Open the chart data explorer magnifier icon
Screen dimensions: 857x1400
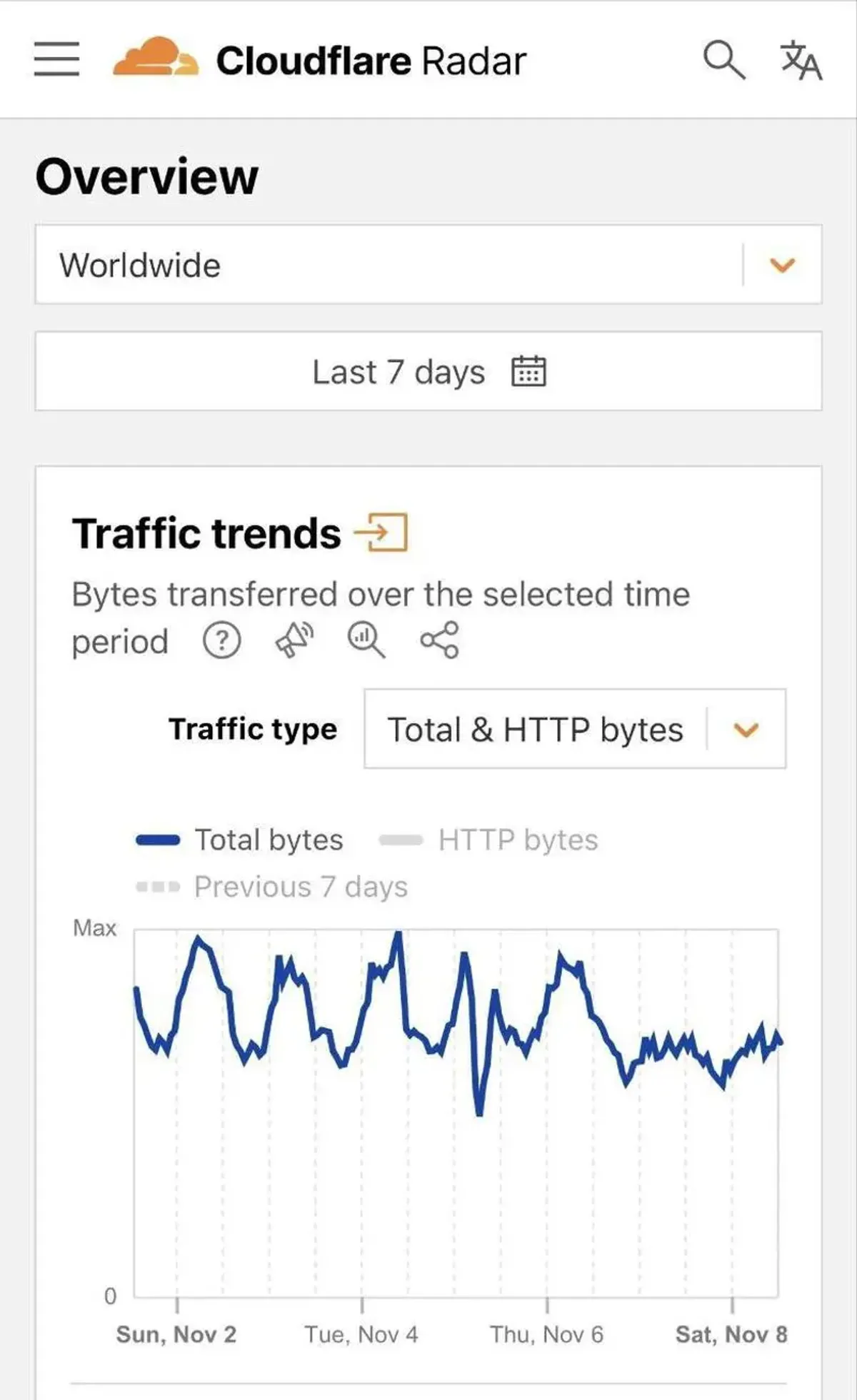pos(366,640)
